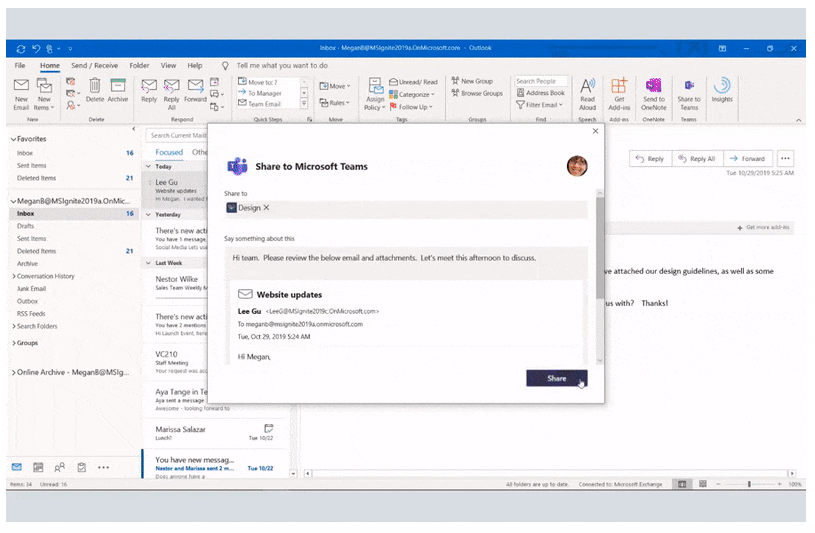Click the dialog's vertical scrollbar
This screenshot has height=533, width=815.
[600, 248]
